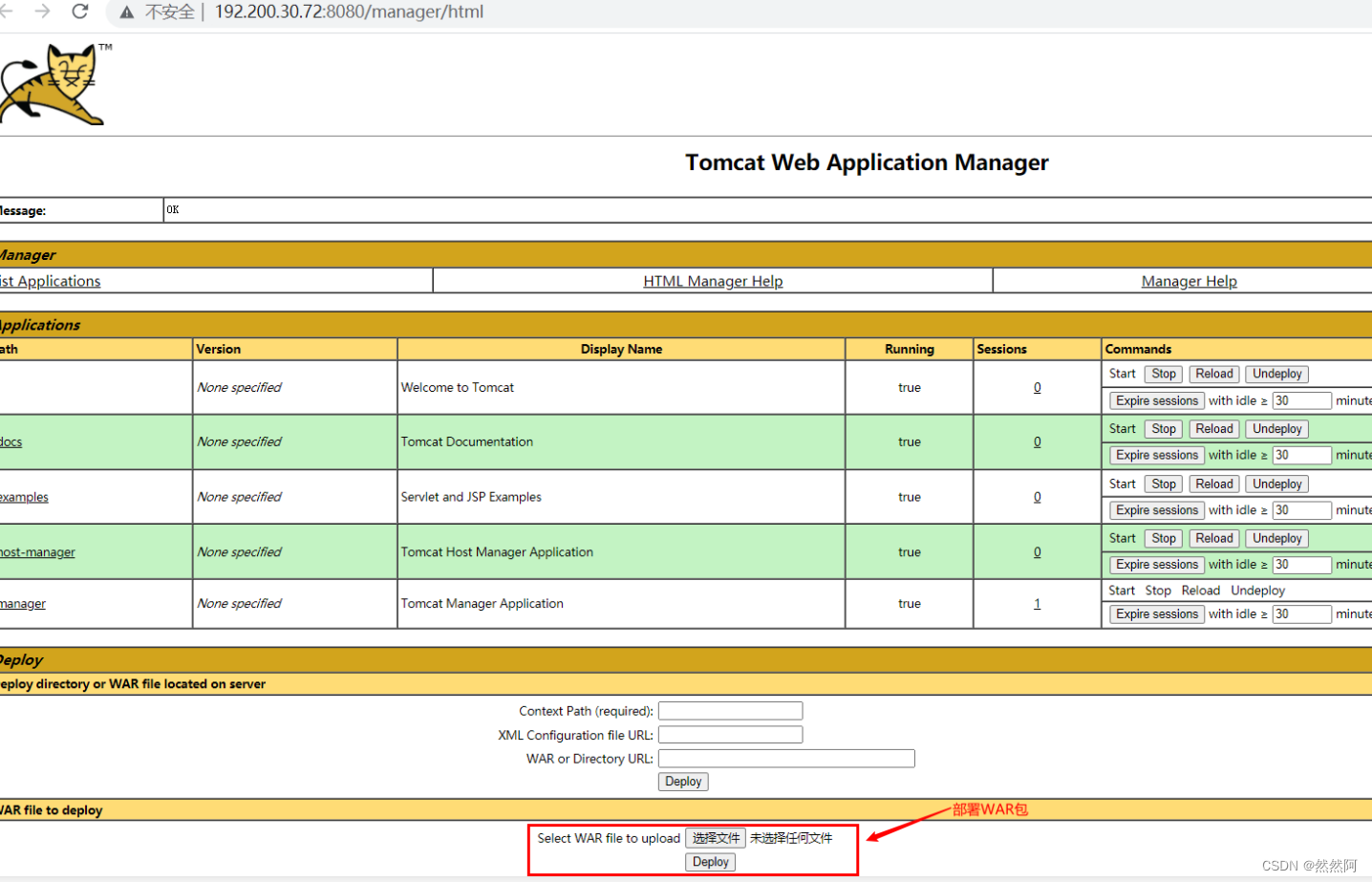Stop the Servlet and JSP Examples application
This screenshot has width=1372, height=882.
coord(1163,484)
